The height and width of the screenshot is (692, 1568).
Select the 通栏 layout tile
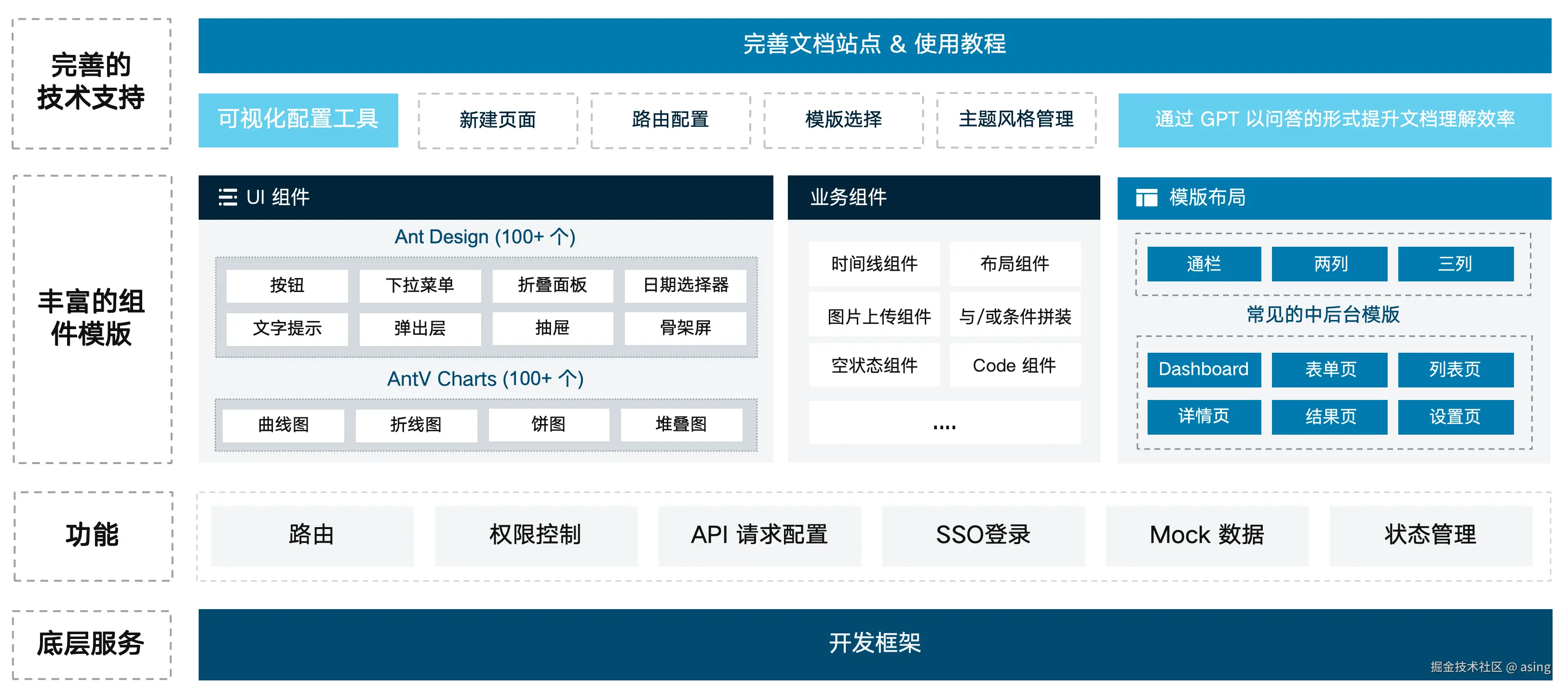tap(1203, 264)
